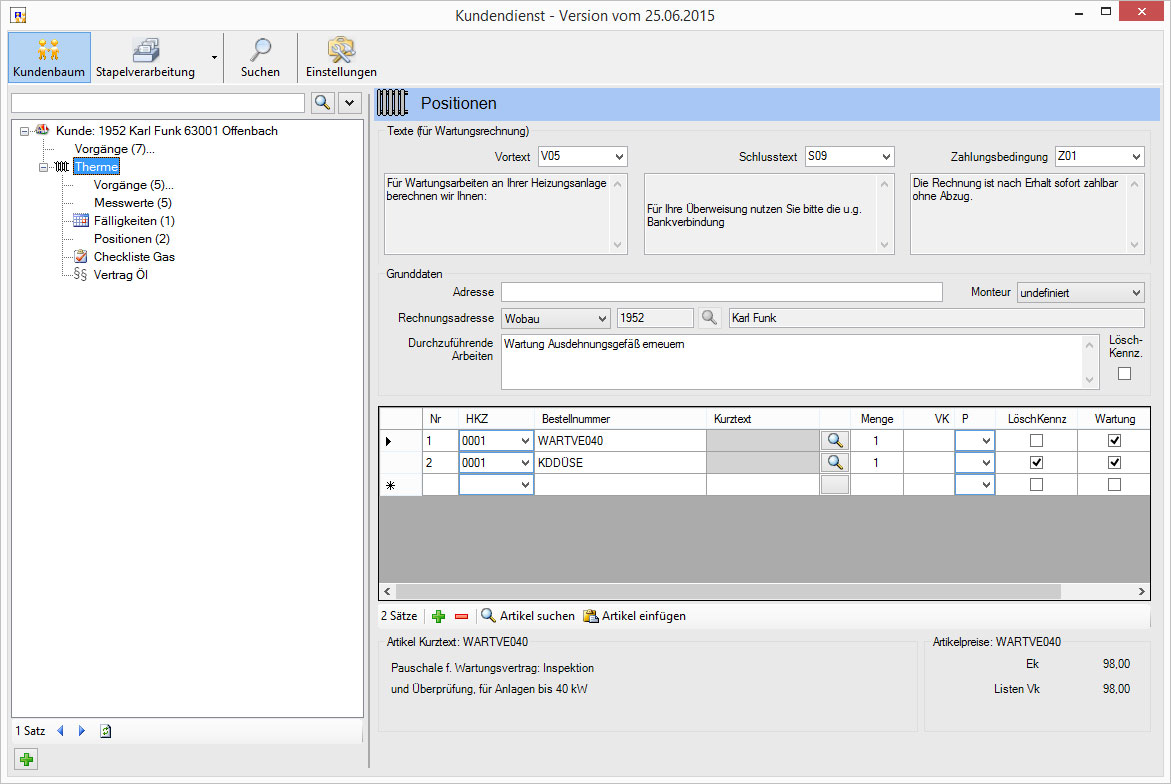Click the red minus to delete position
Viewport: 1171px width, 784px height.
(x=461, y=617)
